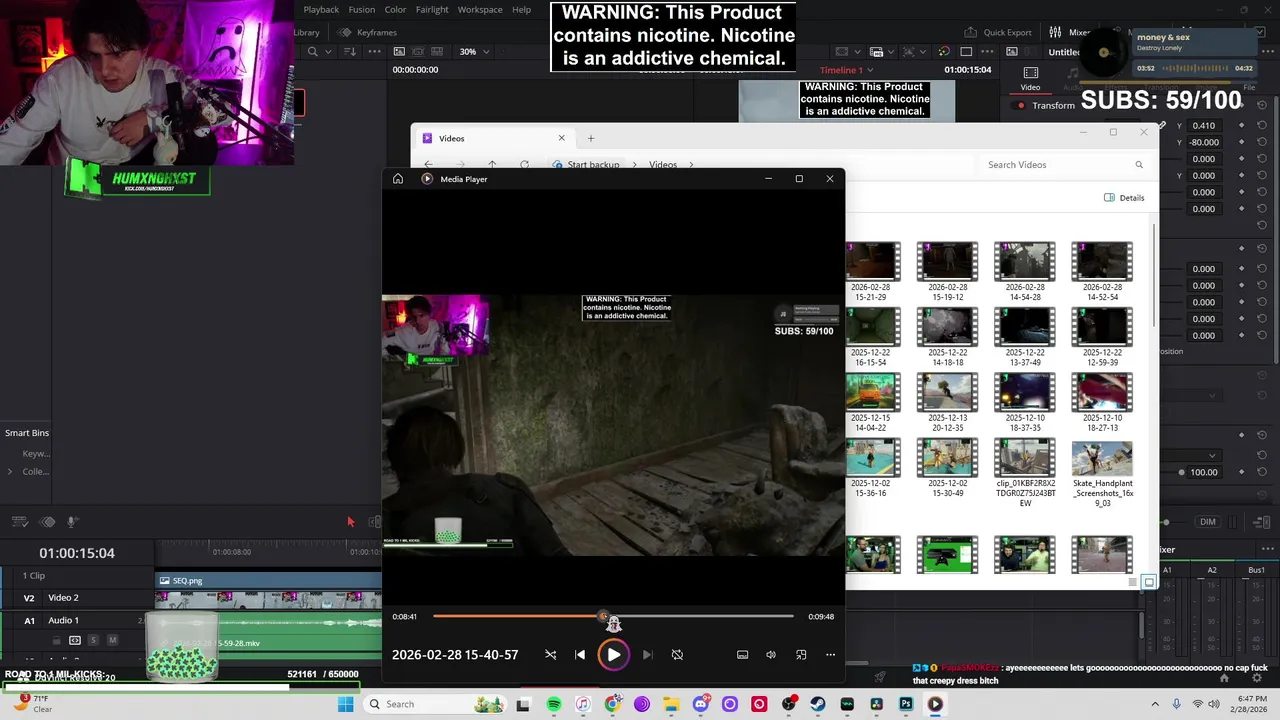
Task: Seek on Media Player progress slider
Action: click(x=613, y=616)
